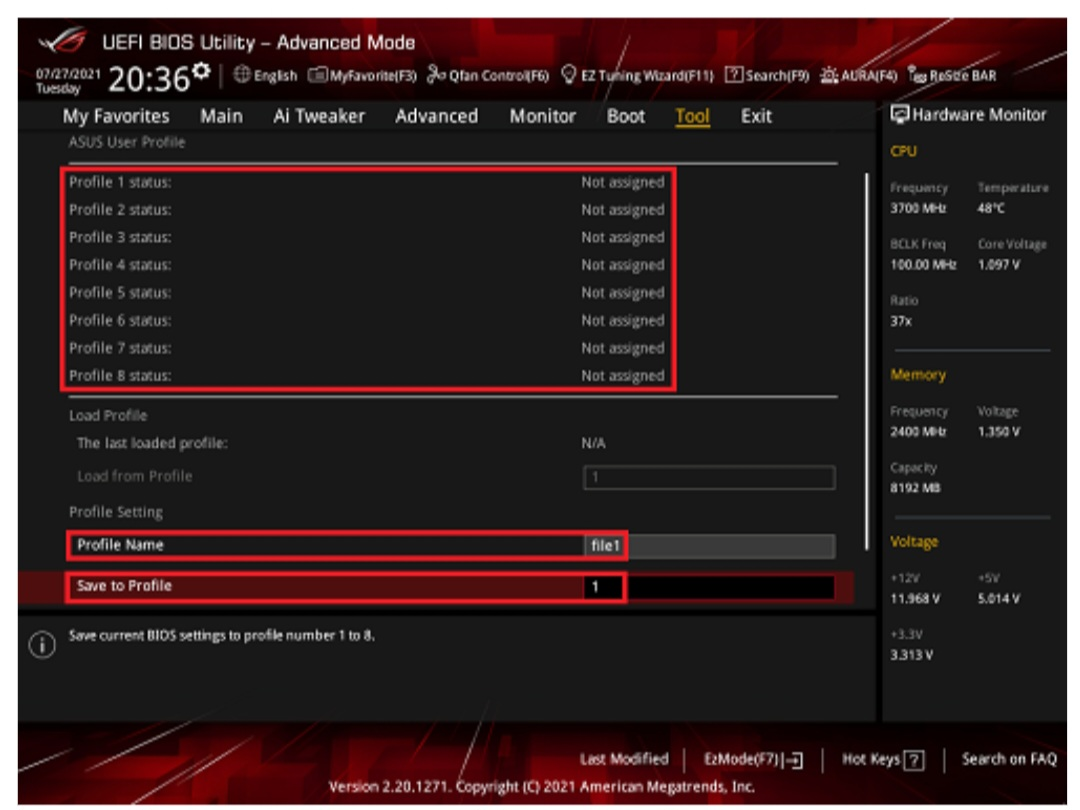Open Search on FAQ link
This screenshot has width=1080, height=810.
click(x=1009, y=759)
